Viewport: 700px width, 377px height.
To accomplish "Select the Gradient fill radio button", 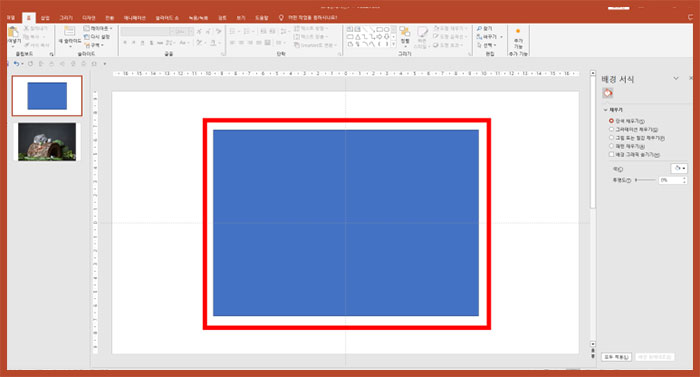I will 611,129.
